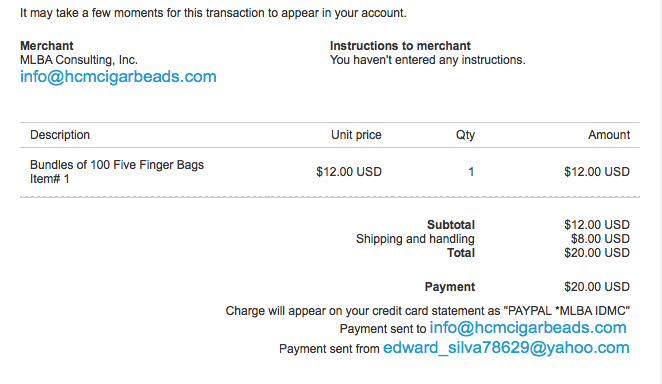Viewport: 662px width, 384px height.
Task: Click 'You haven't entered any instructions.' text
Action: pos(428,60)
